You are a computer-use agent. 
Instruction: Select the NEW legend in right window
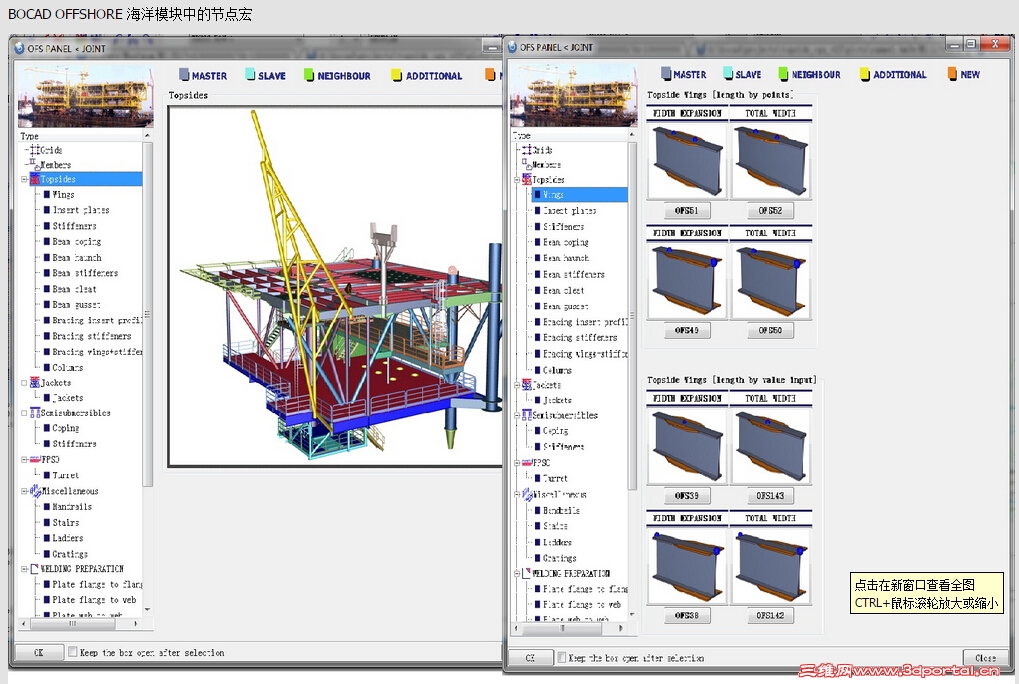click(964, 75)
